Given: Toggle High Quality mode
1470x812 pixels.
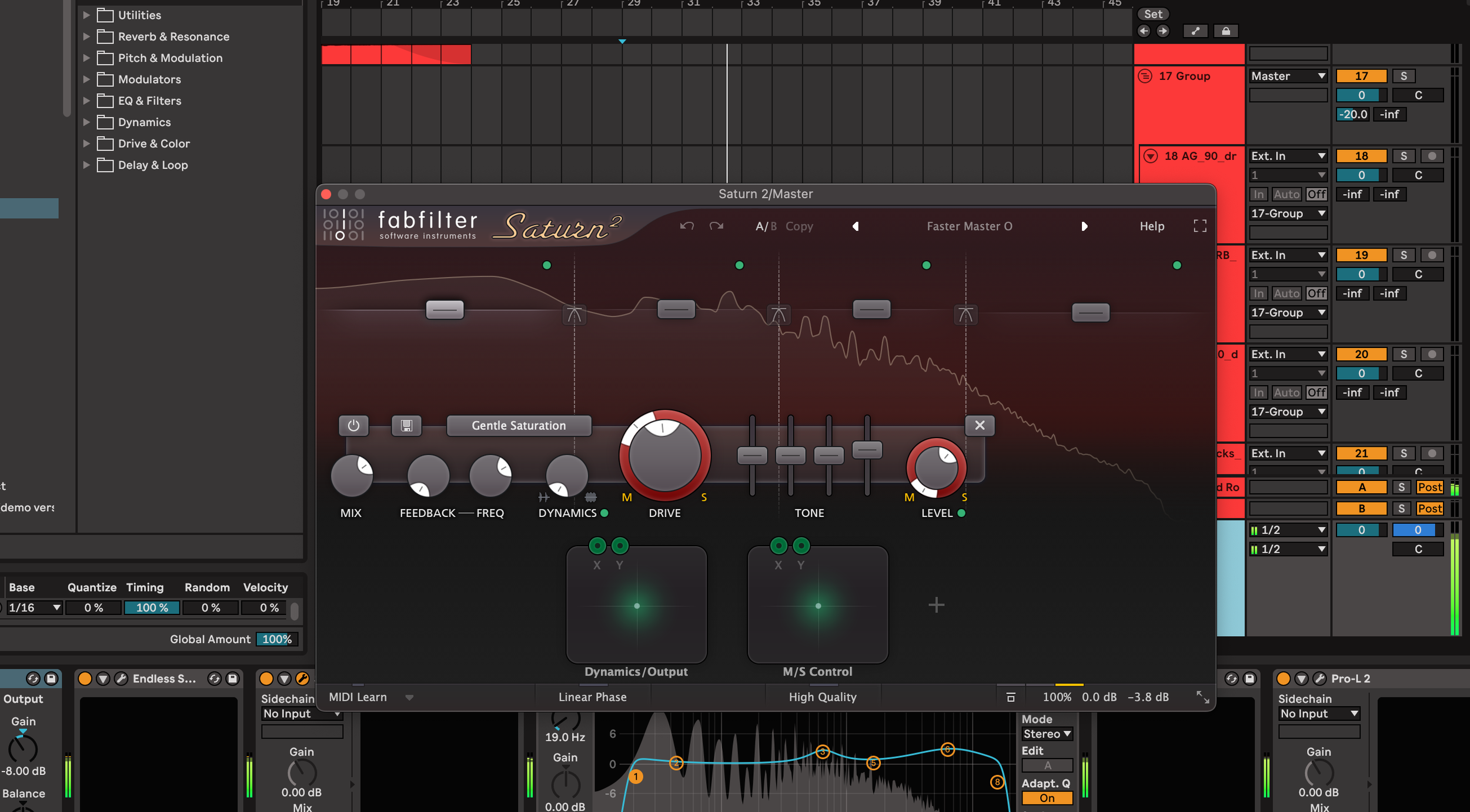Looking at the screenshot, I should point(822,697).
